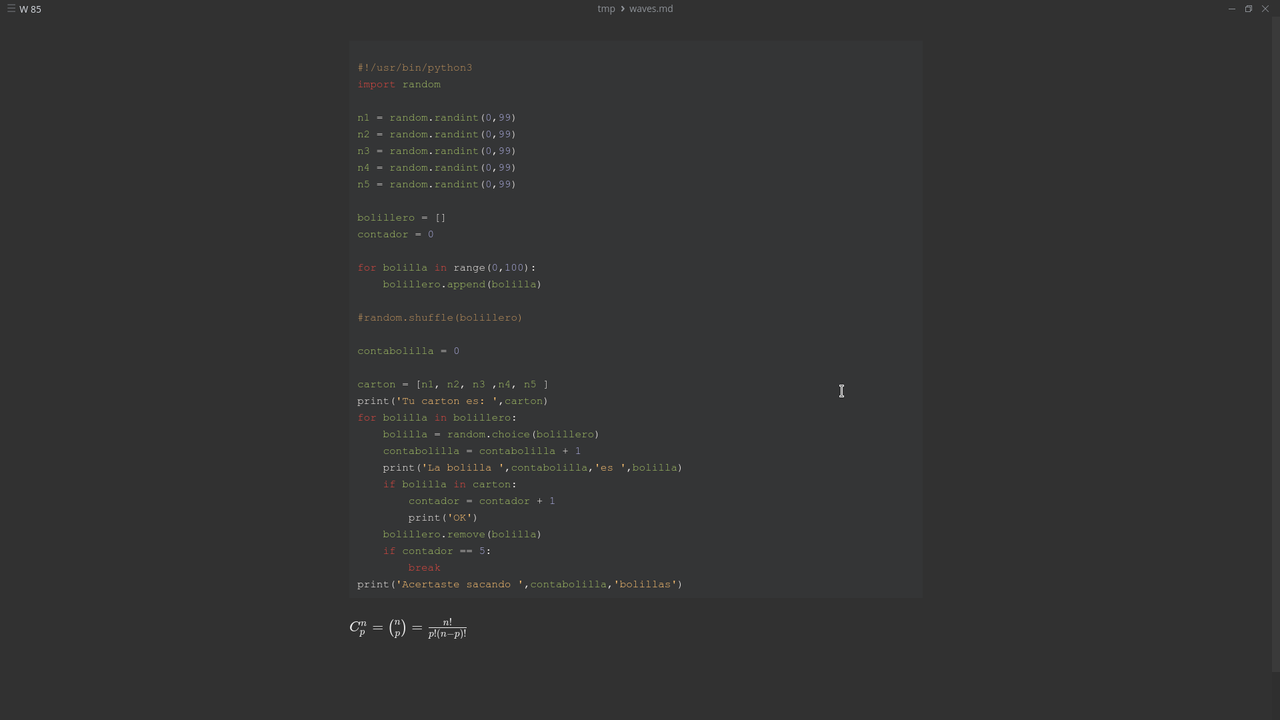Place cursor on the break statement
The width and height of the screenshot is (1280, 720).
[424, 568]
